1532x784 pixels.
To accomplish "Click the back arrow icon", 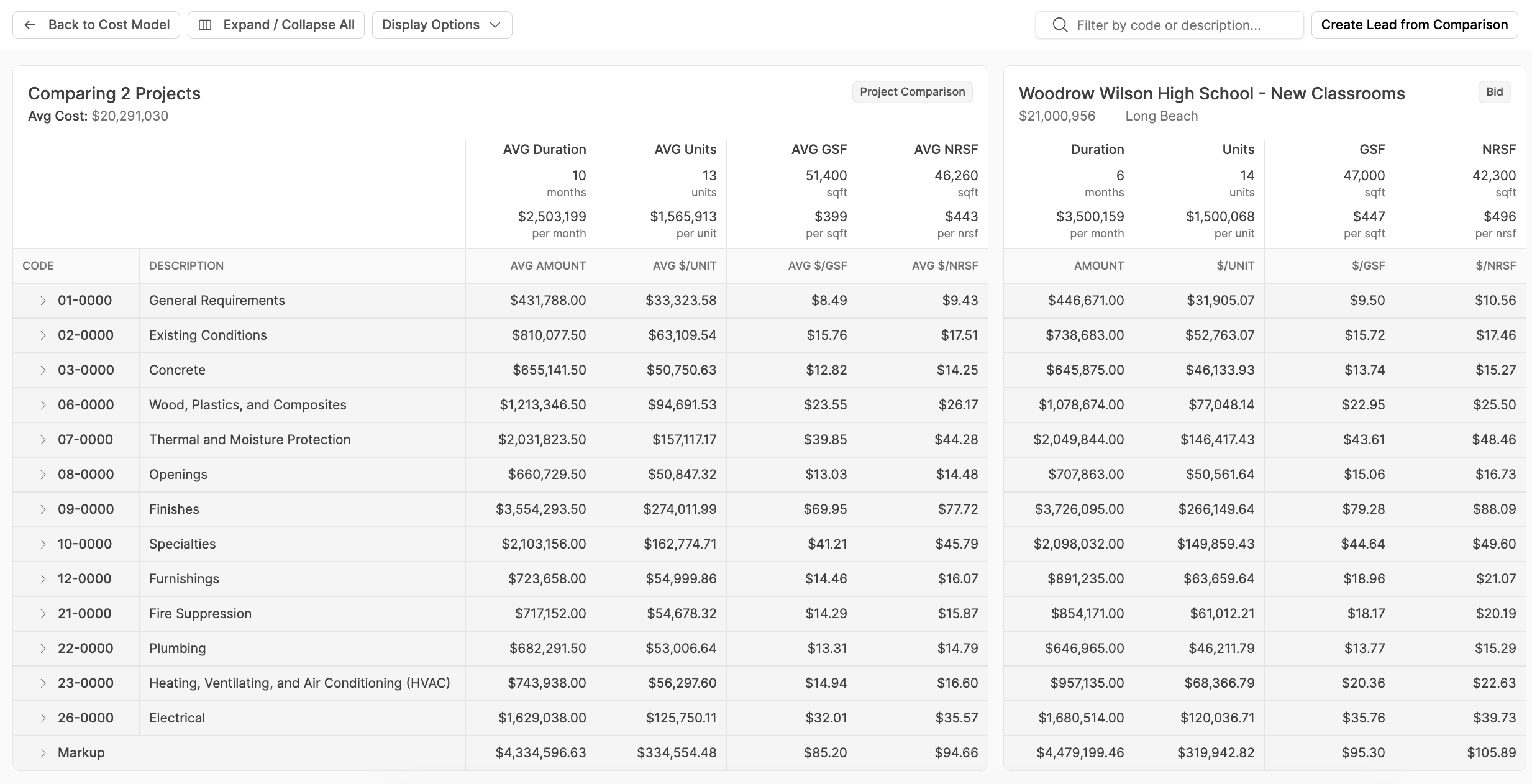I will tap(29, 25).
